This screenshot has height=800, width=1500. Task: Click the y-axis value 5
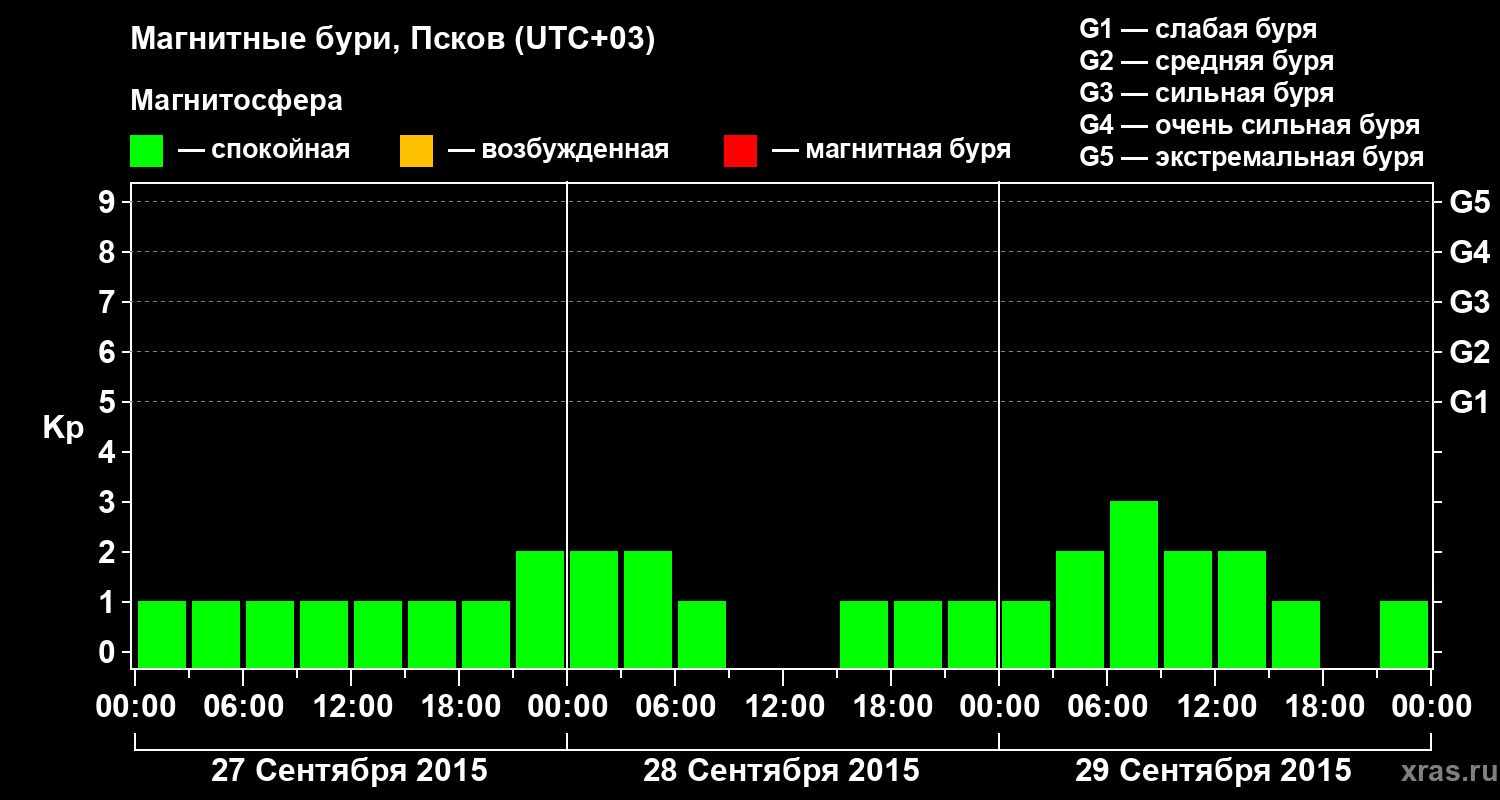coord(109,402)
